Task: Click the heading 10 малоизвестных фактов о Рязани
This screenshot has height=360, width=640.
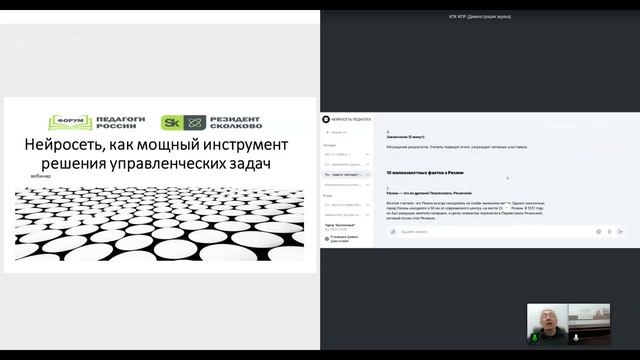Action: (425, 173)
